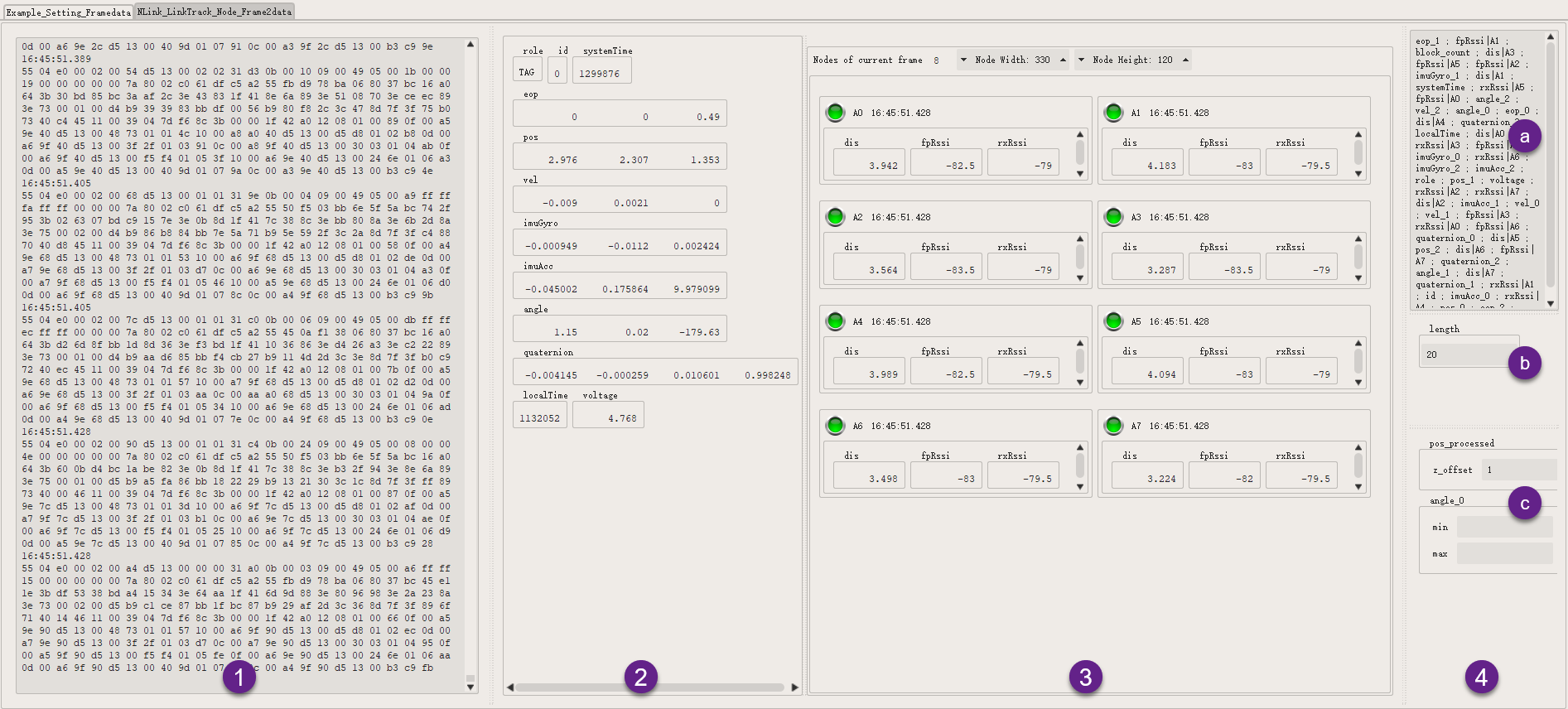1568x709 pixels.
Task: Click the z_offset input field
Action: (1519, 470)
